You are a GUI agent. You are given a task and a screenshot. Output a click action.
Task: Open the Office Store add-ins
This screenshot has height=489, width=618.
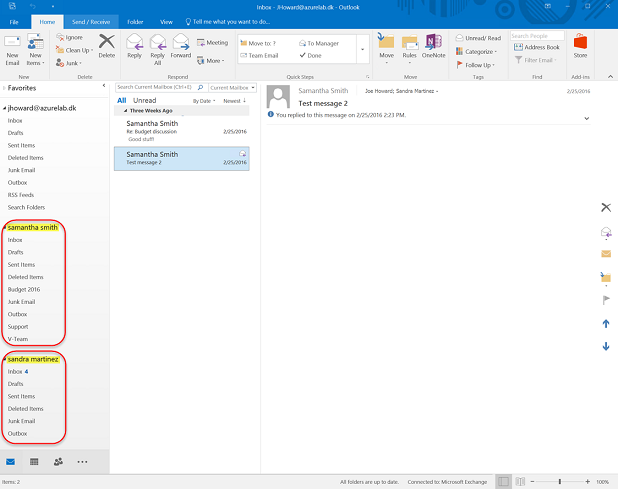[x=580, y=46]
